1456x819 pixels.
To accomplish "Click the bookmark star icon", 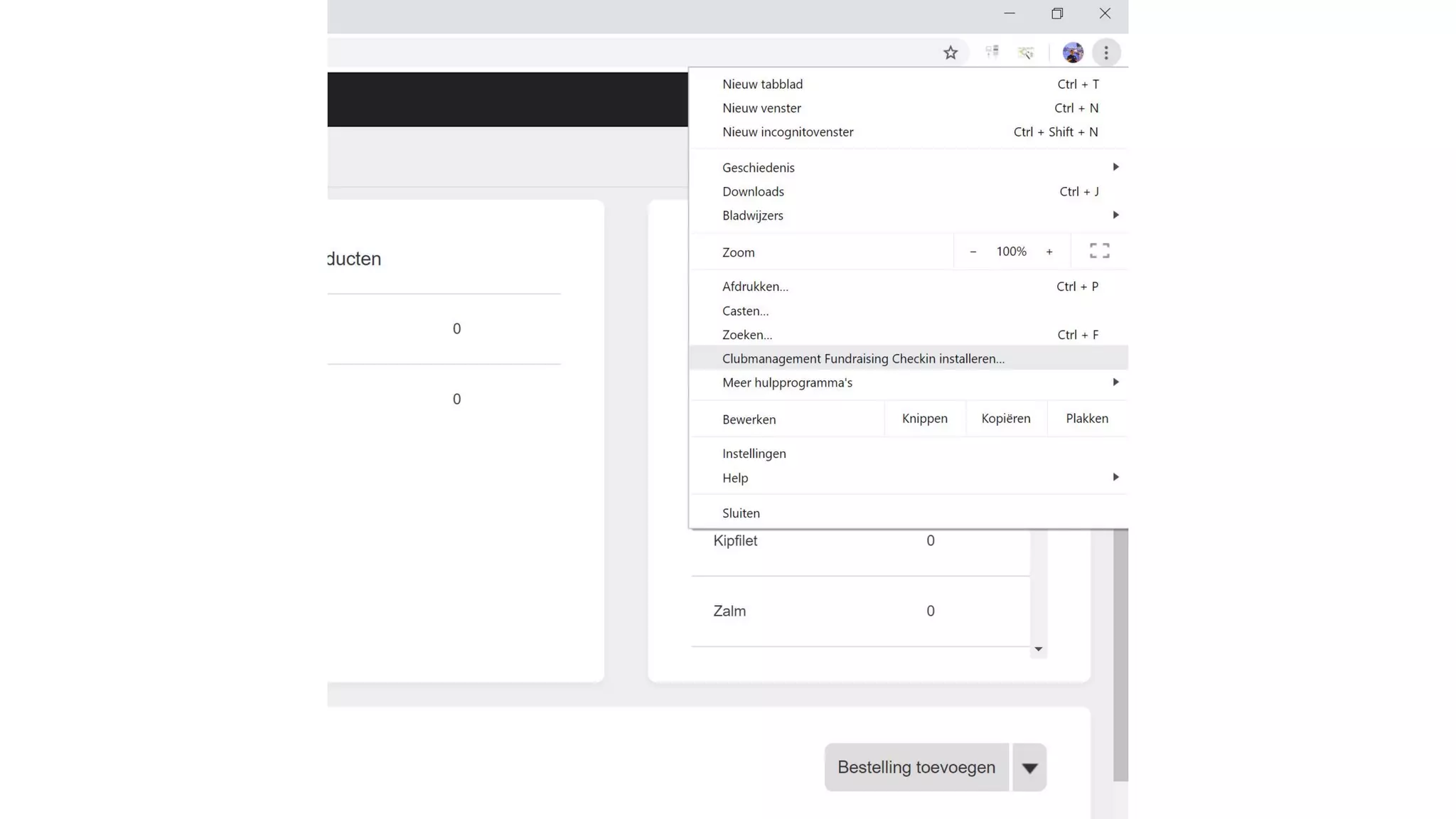I will (951, 53).
